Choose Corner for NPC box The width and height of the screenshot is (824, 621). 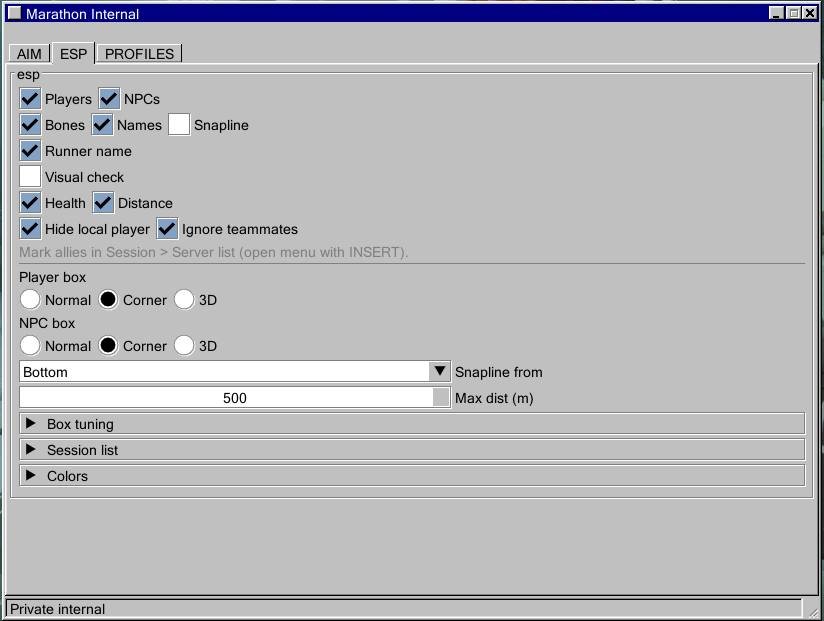[x=108, y=346]
